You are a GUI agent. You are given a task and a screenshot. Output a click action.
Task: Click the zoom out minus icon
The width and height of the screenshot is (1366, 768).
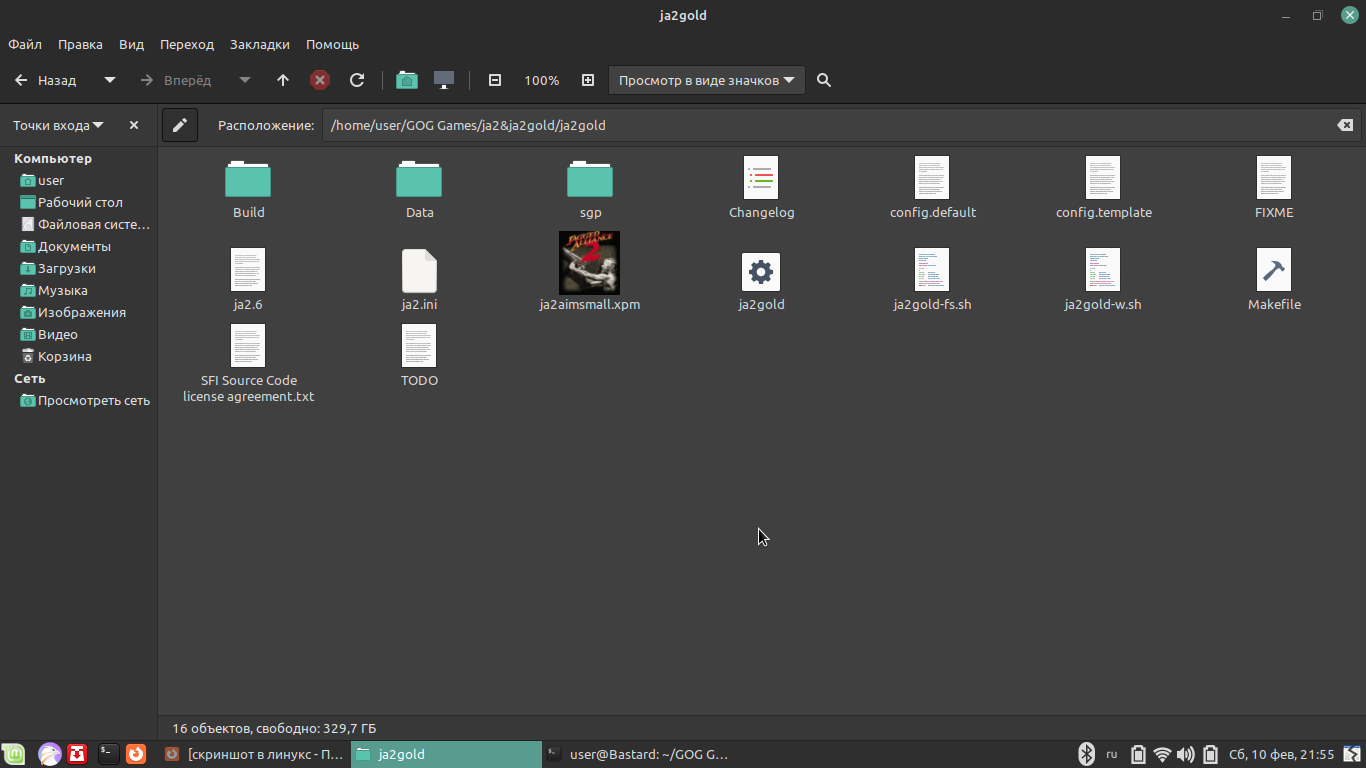[494, 80]
